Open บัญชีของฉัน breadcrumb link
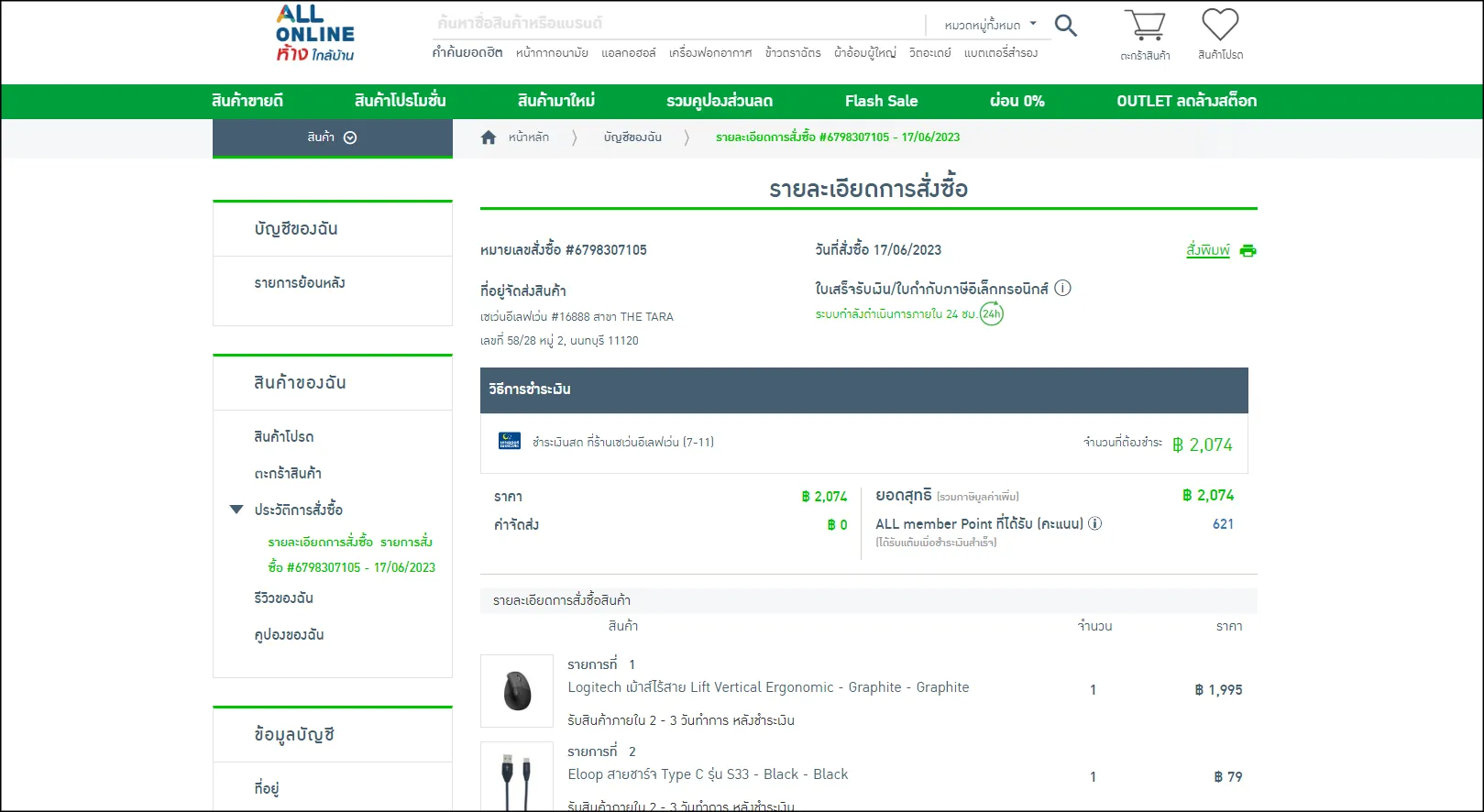 point(632,137)
